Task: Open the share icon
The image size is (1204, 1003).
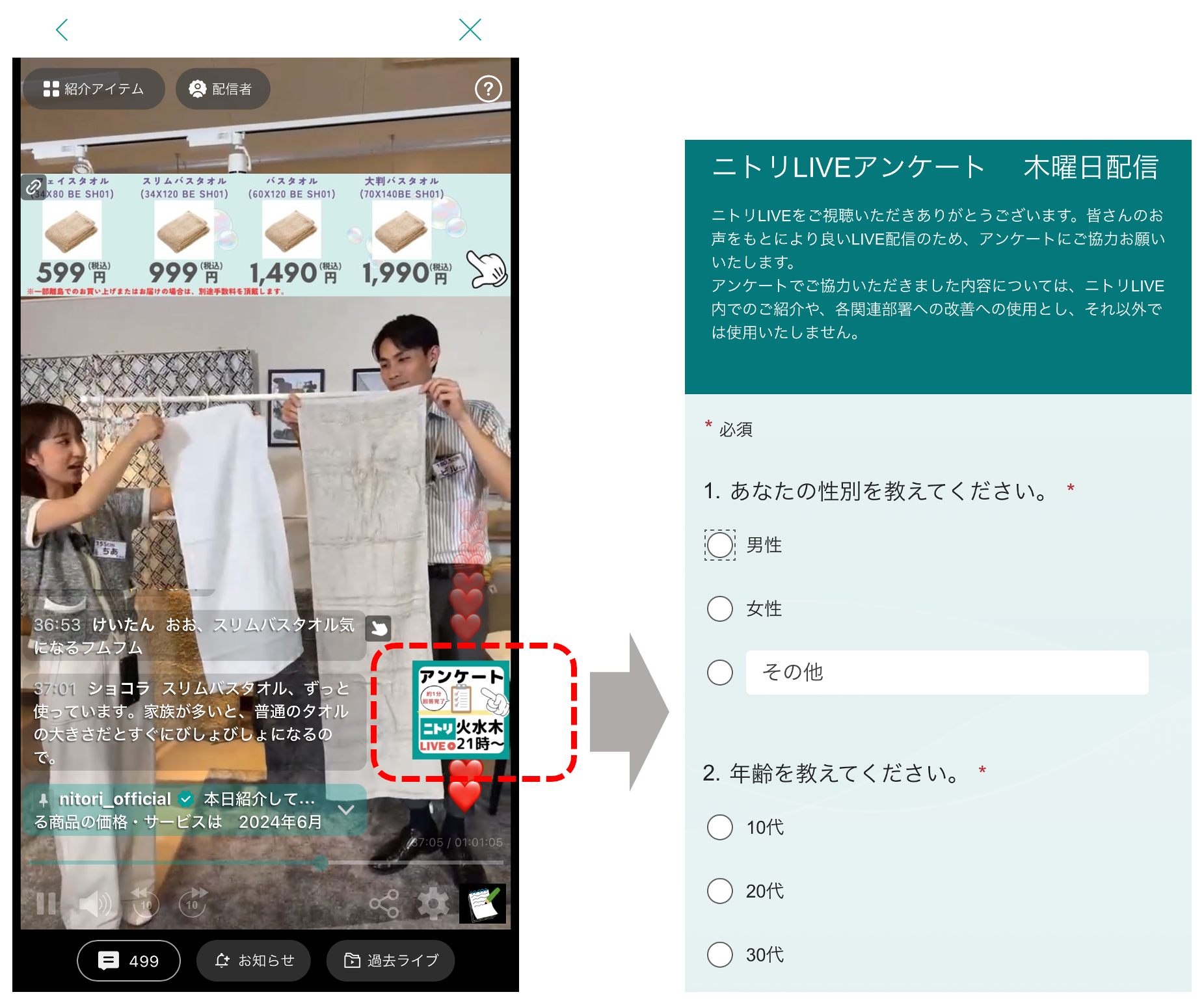Action: 384,903
